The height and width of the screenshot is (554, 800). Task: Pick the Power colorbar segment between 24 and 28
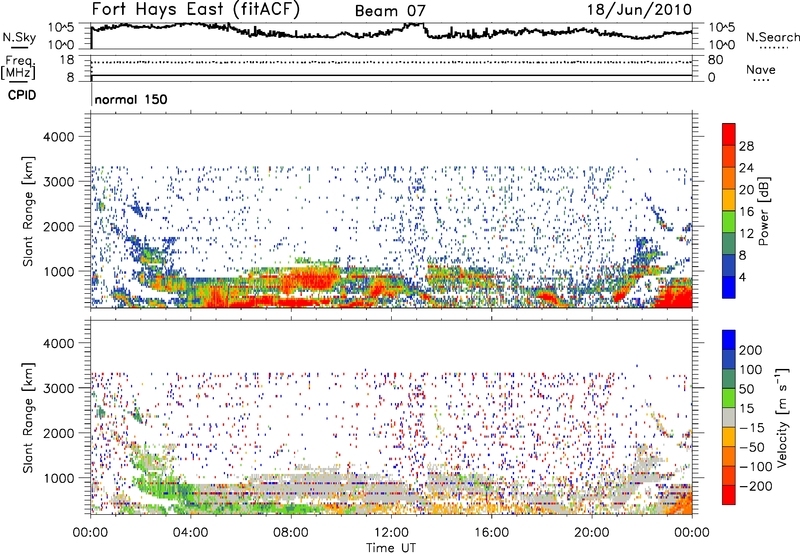coord(729,157)
